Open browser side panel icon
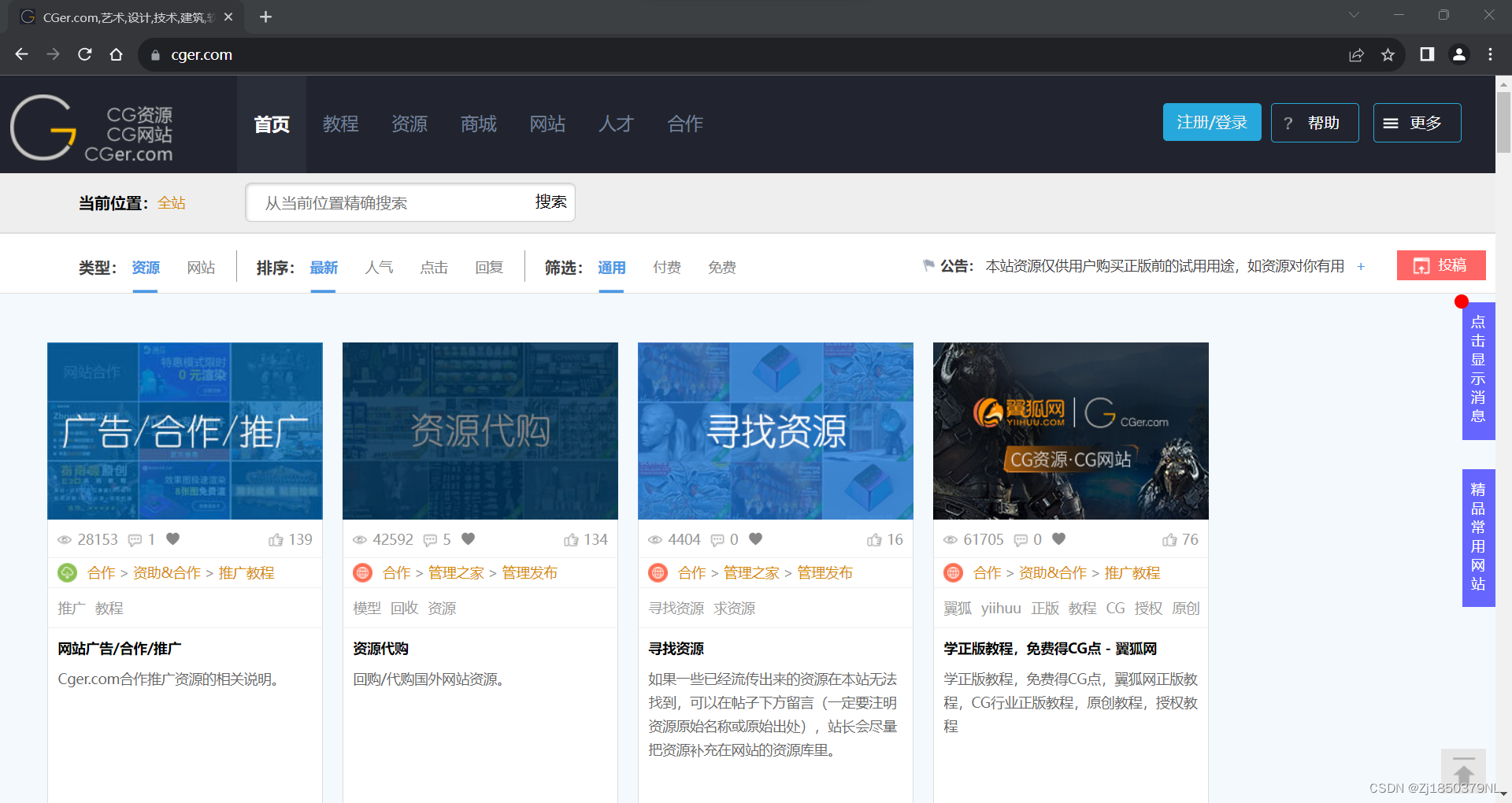 coord(1427,54)
